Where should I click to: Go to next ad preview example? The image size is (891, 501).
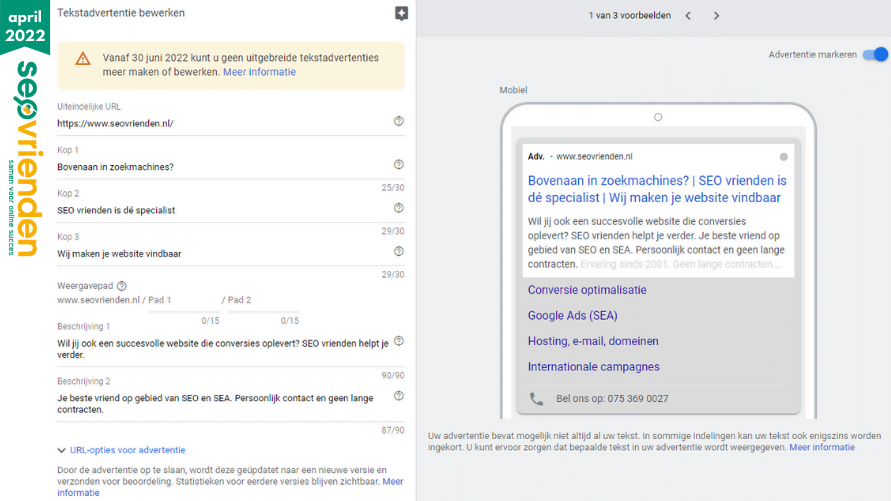(716, 15)
